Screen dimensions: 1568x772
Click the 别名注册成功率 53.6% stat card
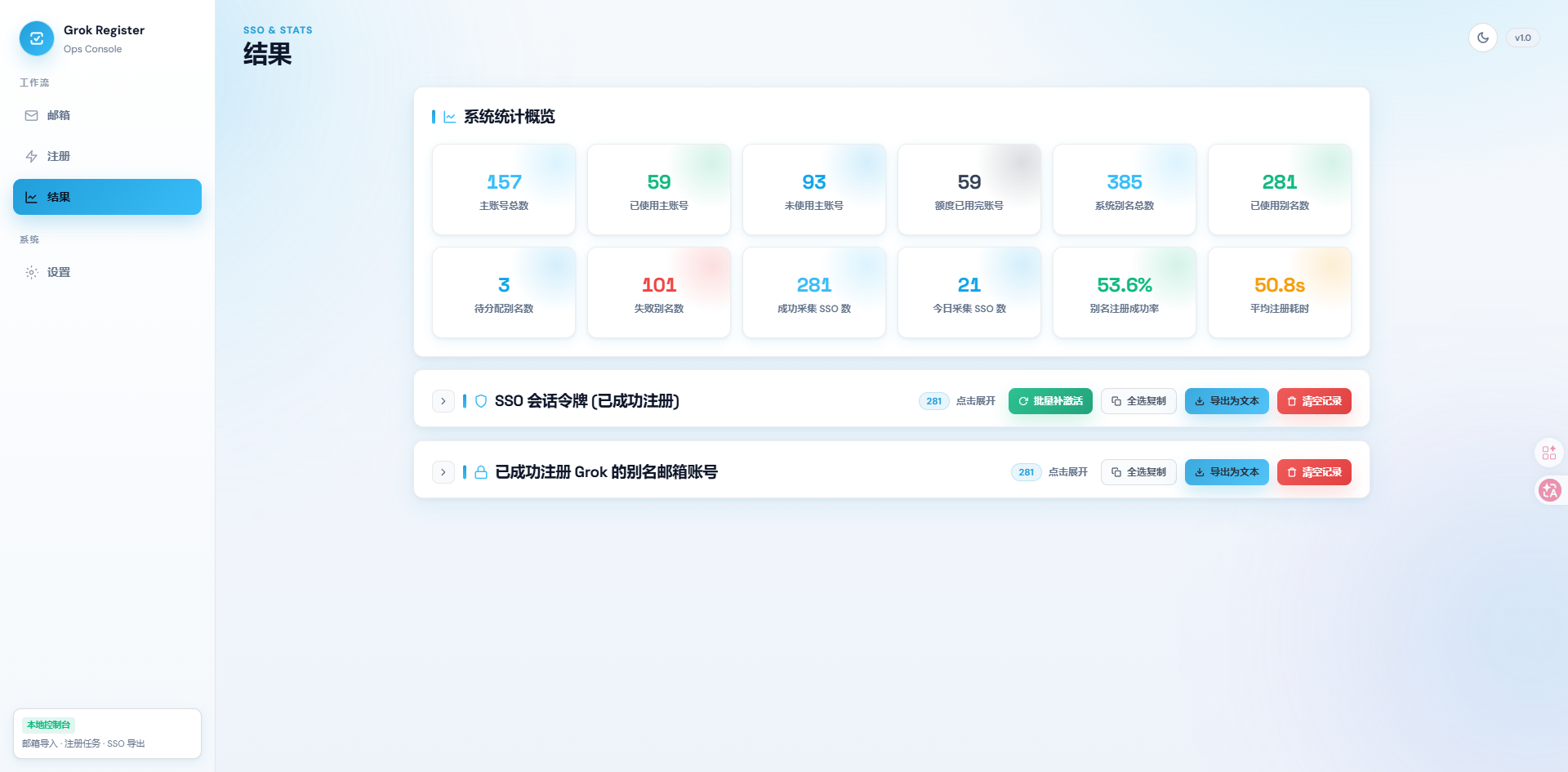pyautogui.click(x=1125, y=292)
